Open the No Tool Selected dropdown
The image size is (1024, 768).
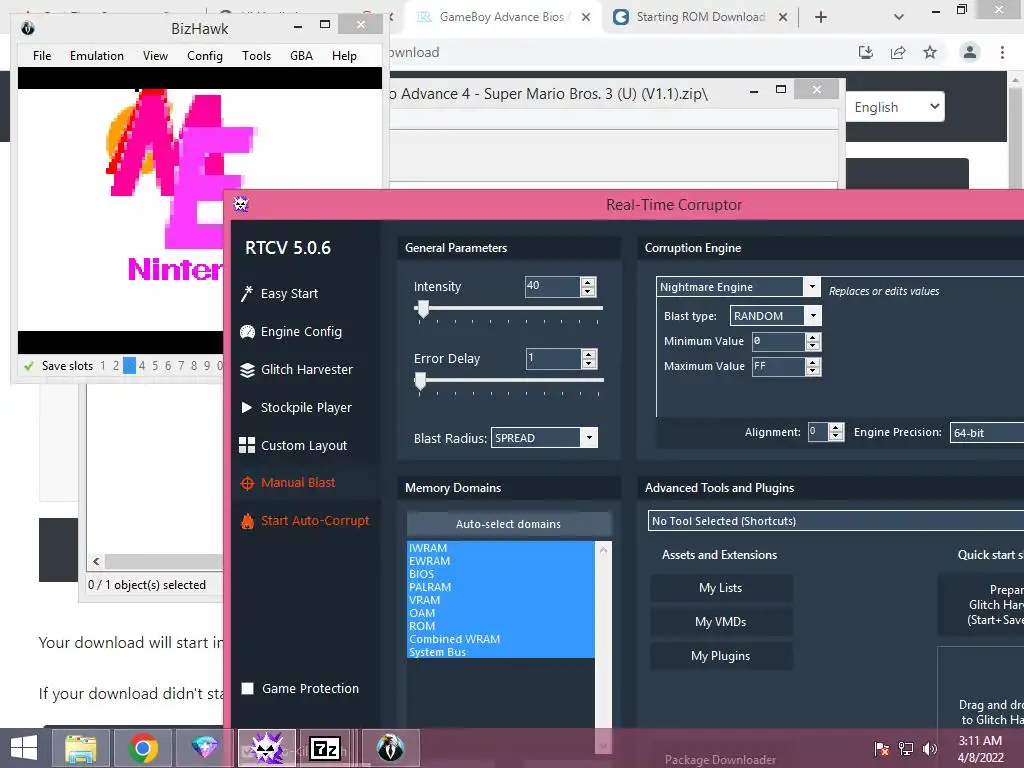(836, 520)
